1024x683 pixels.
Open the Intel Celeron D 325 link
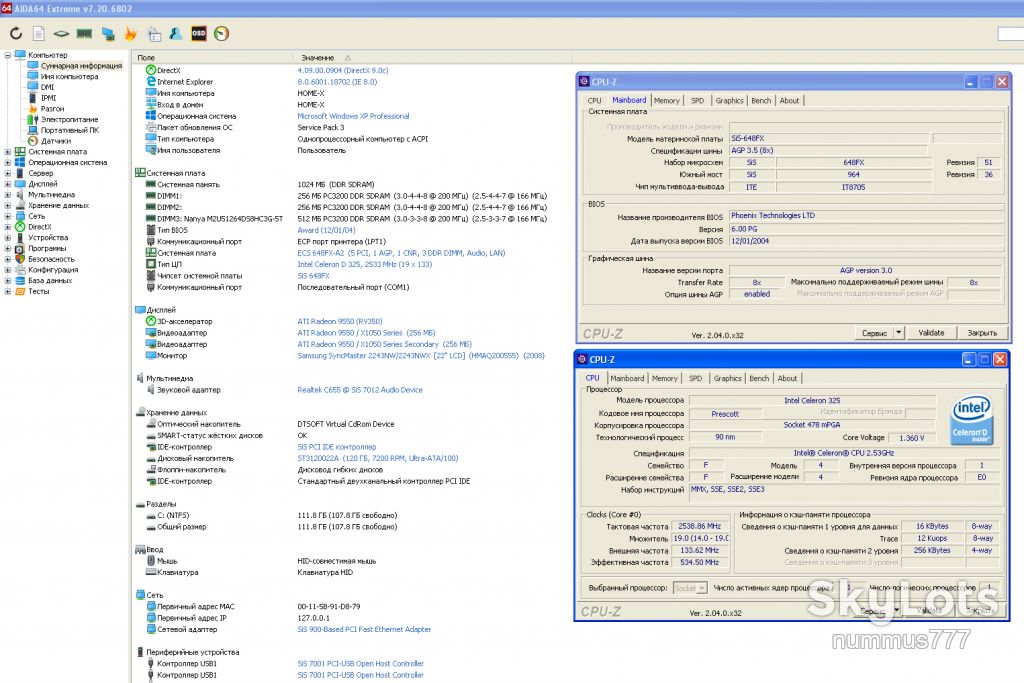tap(364, 264)
